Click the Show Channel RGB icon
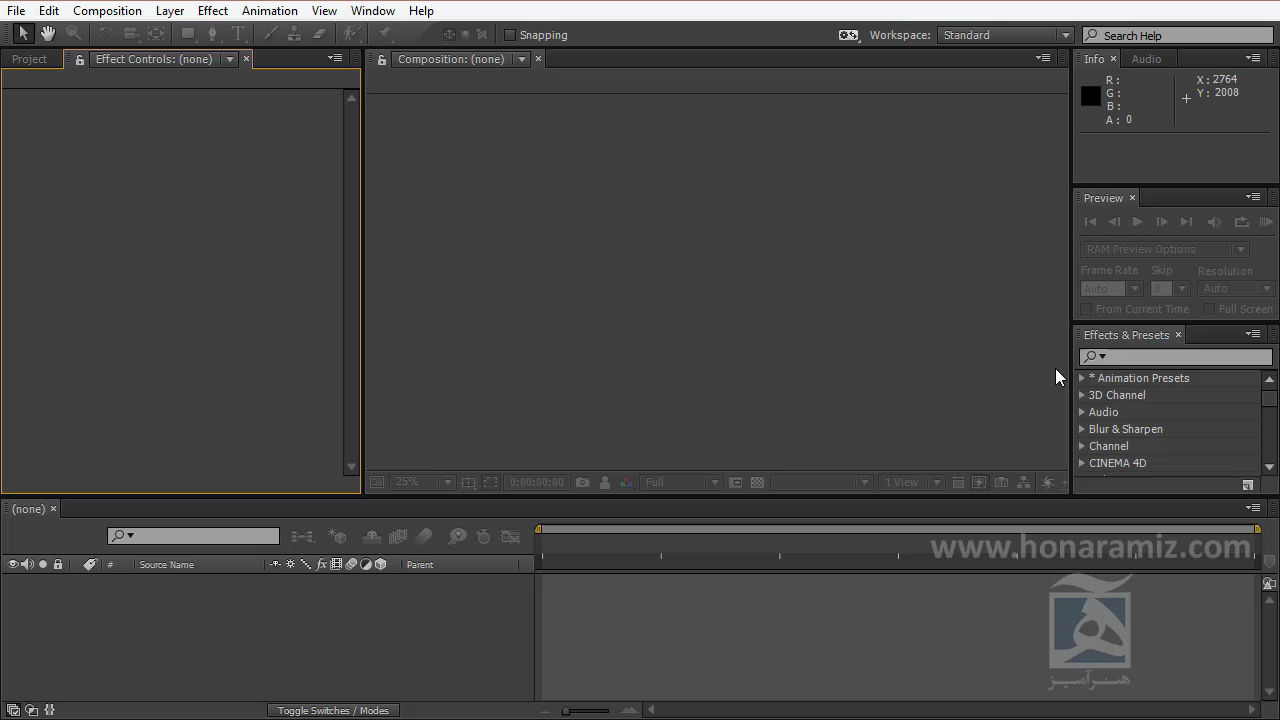 [627, 482]
